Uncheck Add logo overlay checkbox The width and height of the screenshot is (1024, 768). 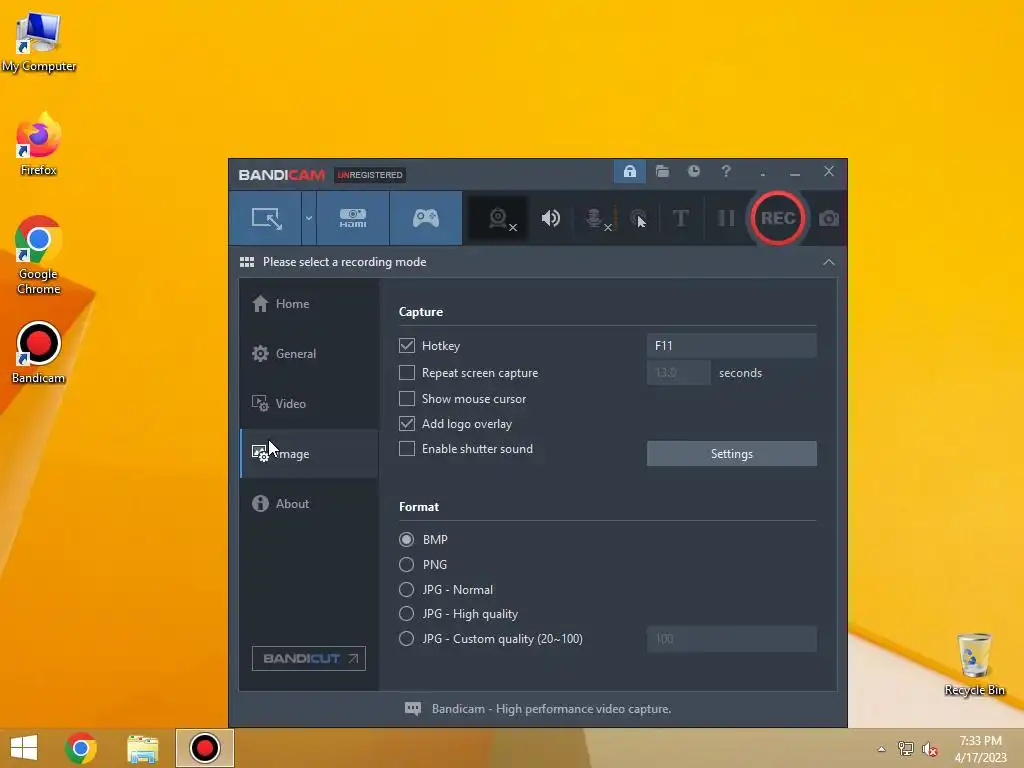407,423
